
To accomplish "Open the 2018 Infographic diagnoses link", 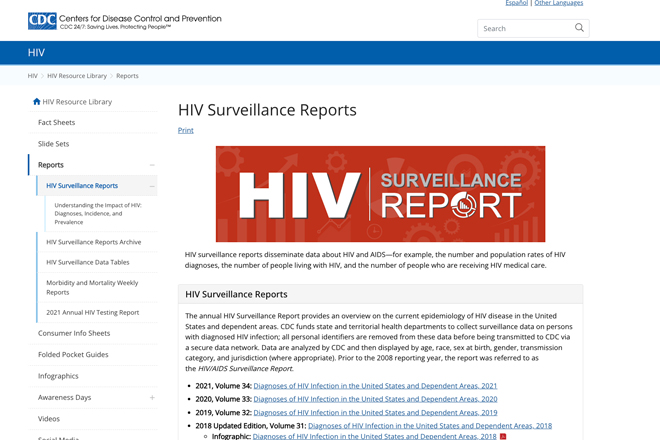I will 374,437.
